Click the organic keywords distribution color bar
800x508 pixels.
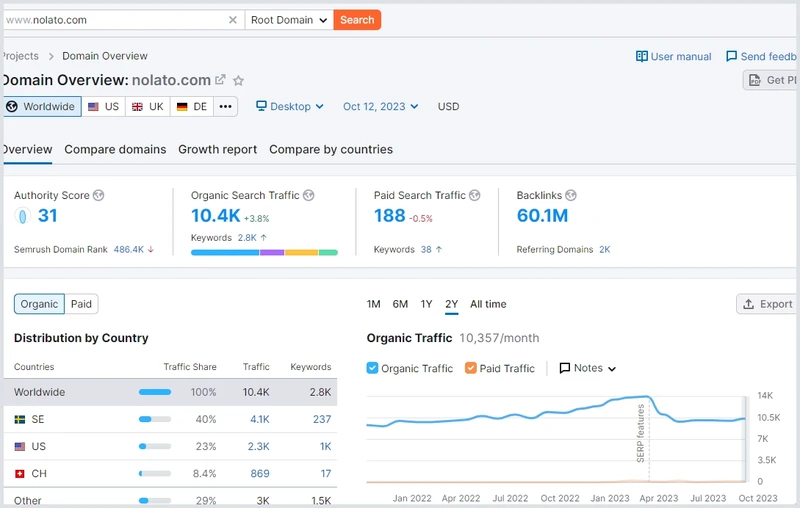(x=264, y=252)
